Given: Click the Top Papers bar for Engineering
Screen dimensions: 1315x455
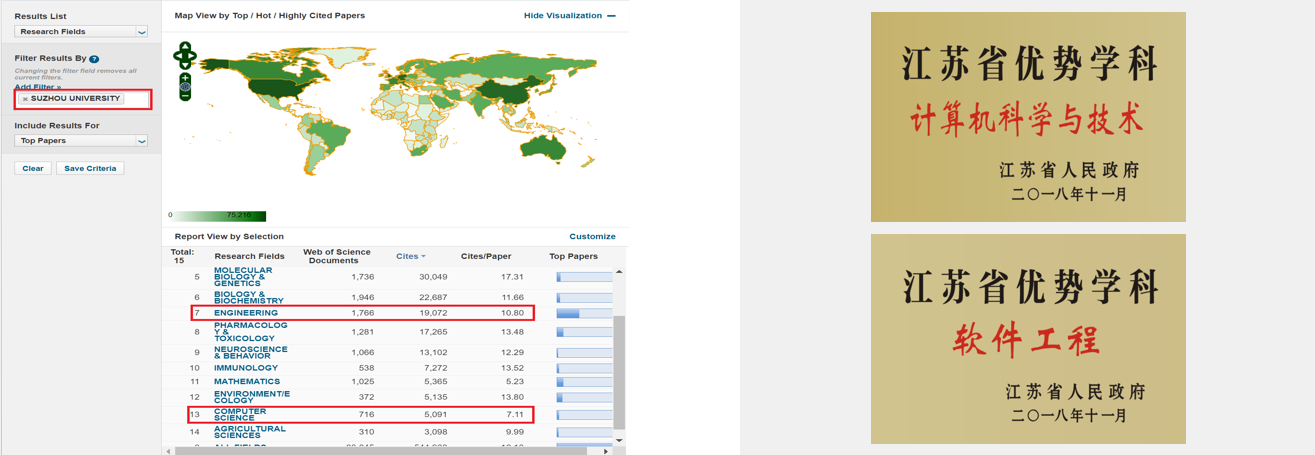Looking at the screenshot, I should pyautogui.click(x=583, y=313).
